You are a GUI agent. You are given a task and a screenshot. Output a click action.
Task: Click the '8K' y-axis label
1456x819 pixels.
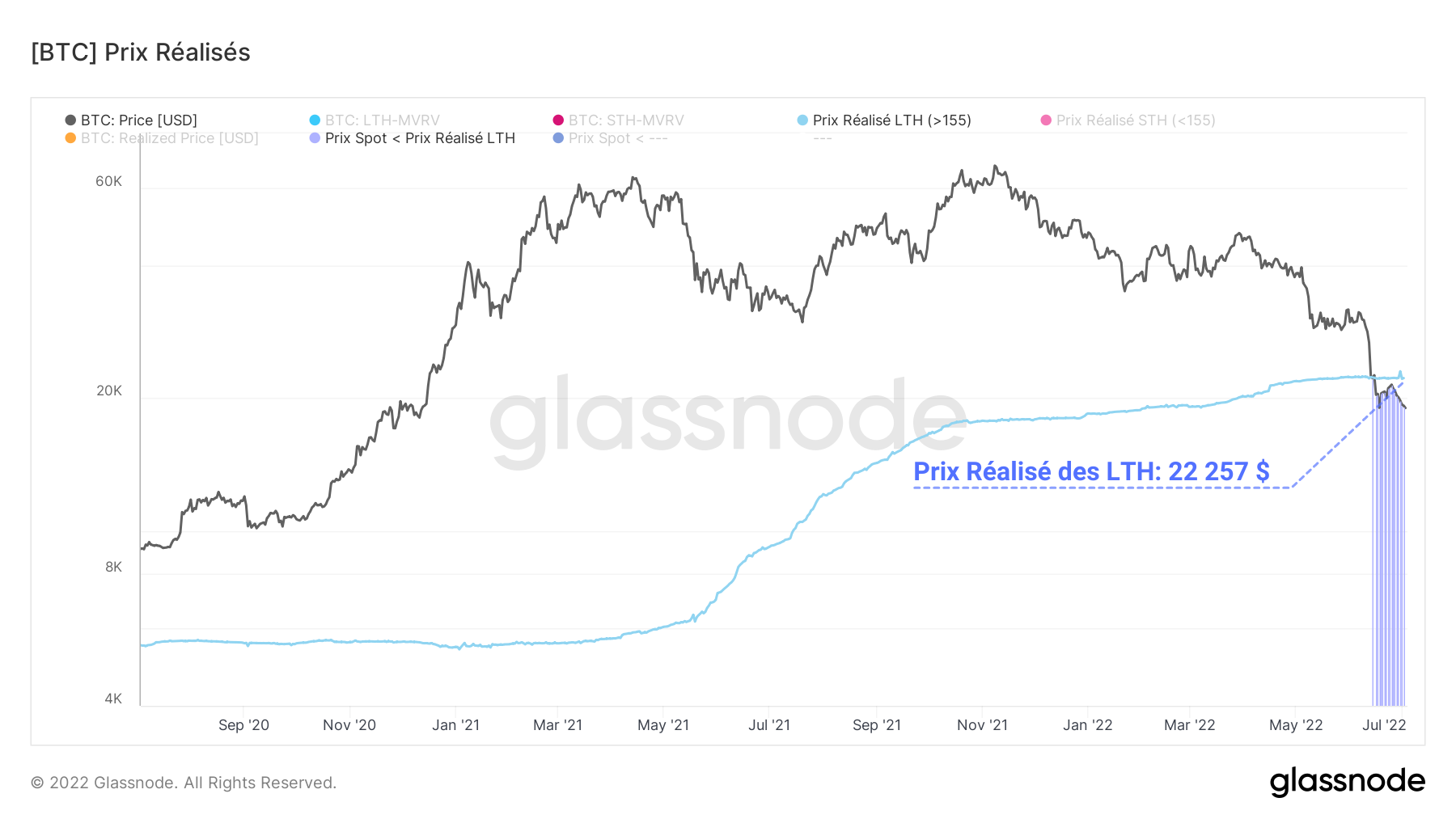tap(113, 567)
